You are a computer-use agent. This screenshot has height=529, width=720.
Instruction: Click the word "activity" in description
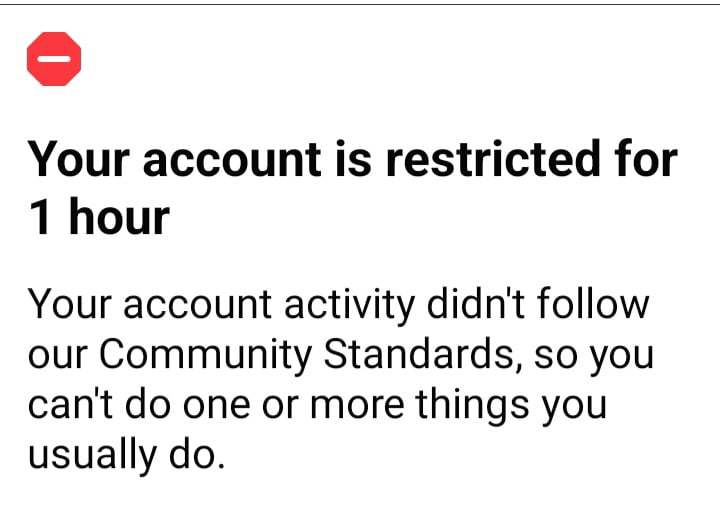354,303
